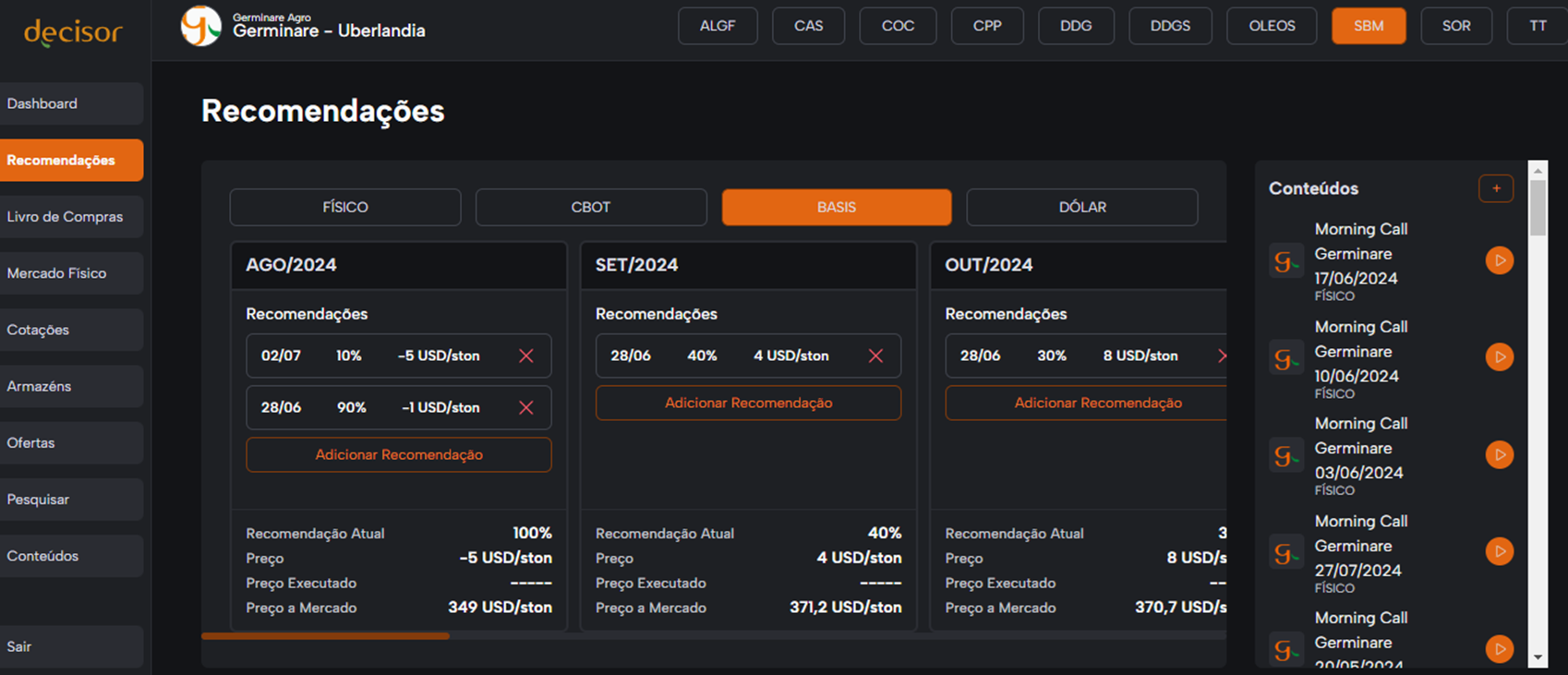Select the CPP product tab
1568x675 pixels.
click(x=987, y=26)
